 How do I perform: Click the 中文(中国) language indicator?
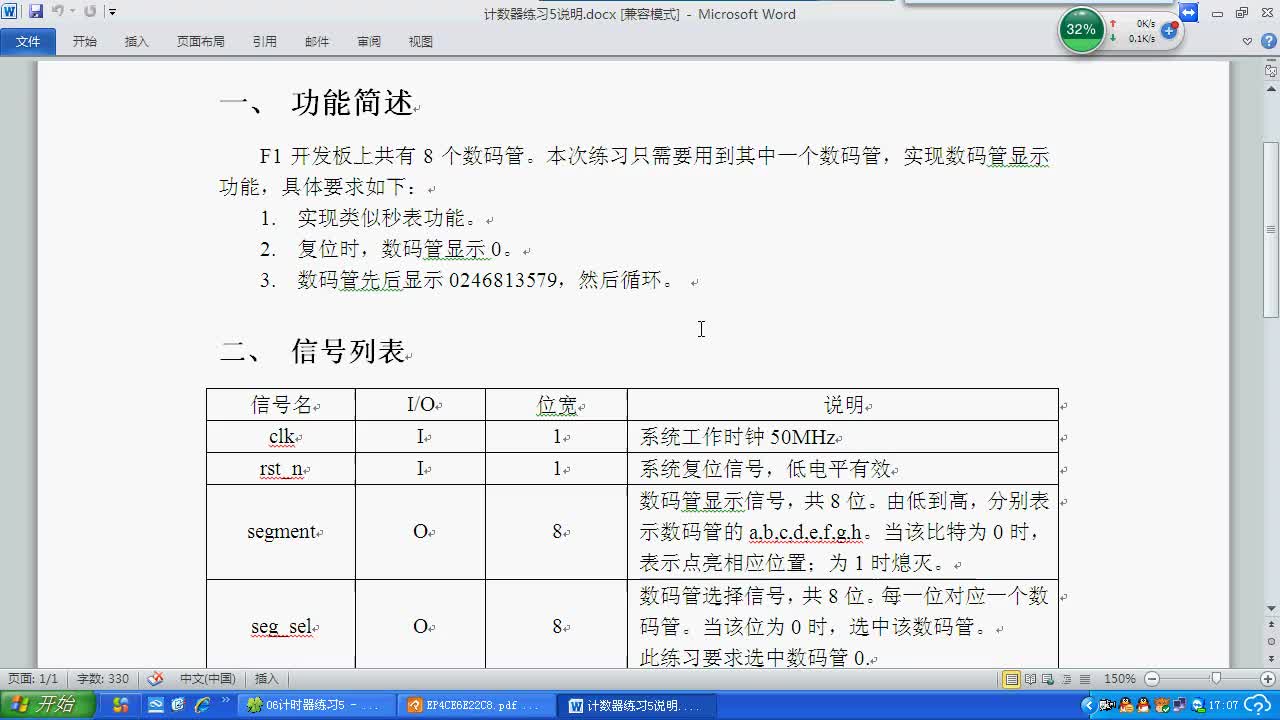[x=208, y=679]
